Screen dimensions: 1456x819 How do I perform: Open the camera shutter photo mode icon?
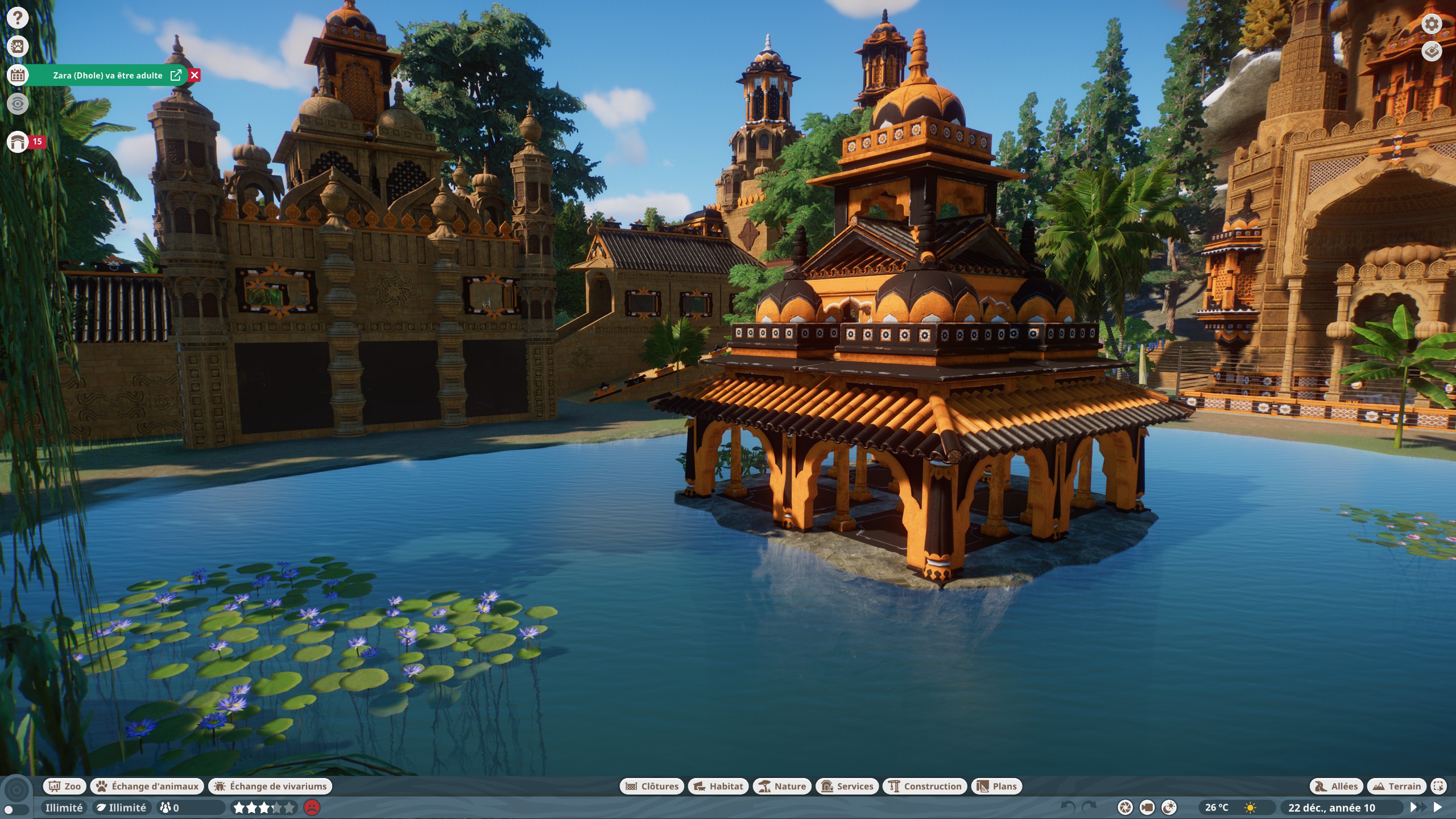(1125, 807)
